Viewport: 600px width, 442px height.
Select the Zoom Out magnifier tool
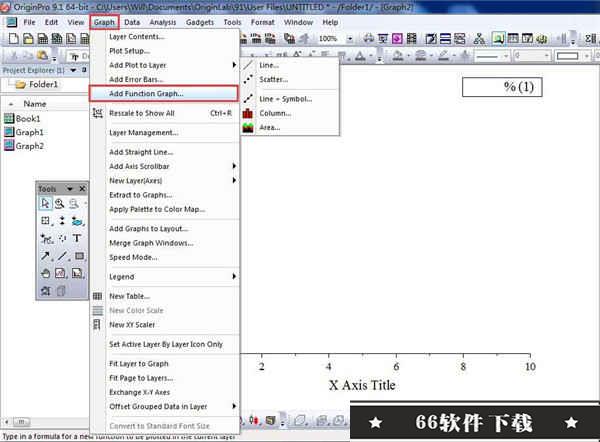[74, 203]
